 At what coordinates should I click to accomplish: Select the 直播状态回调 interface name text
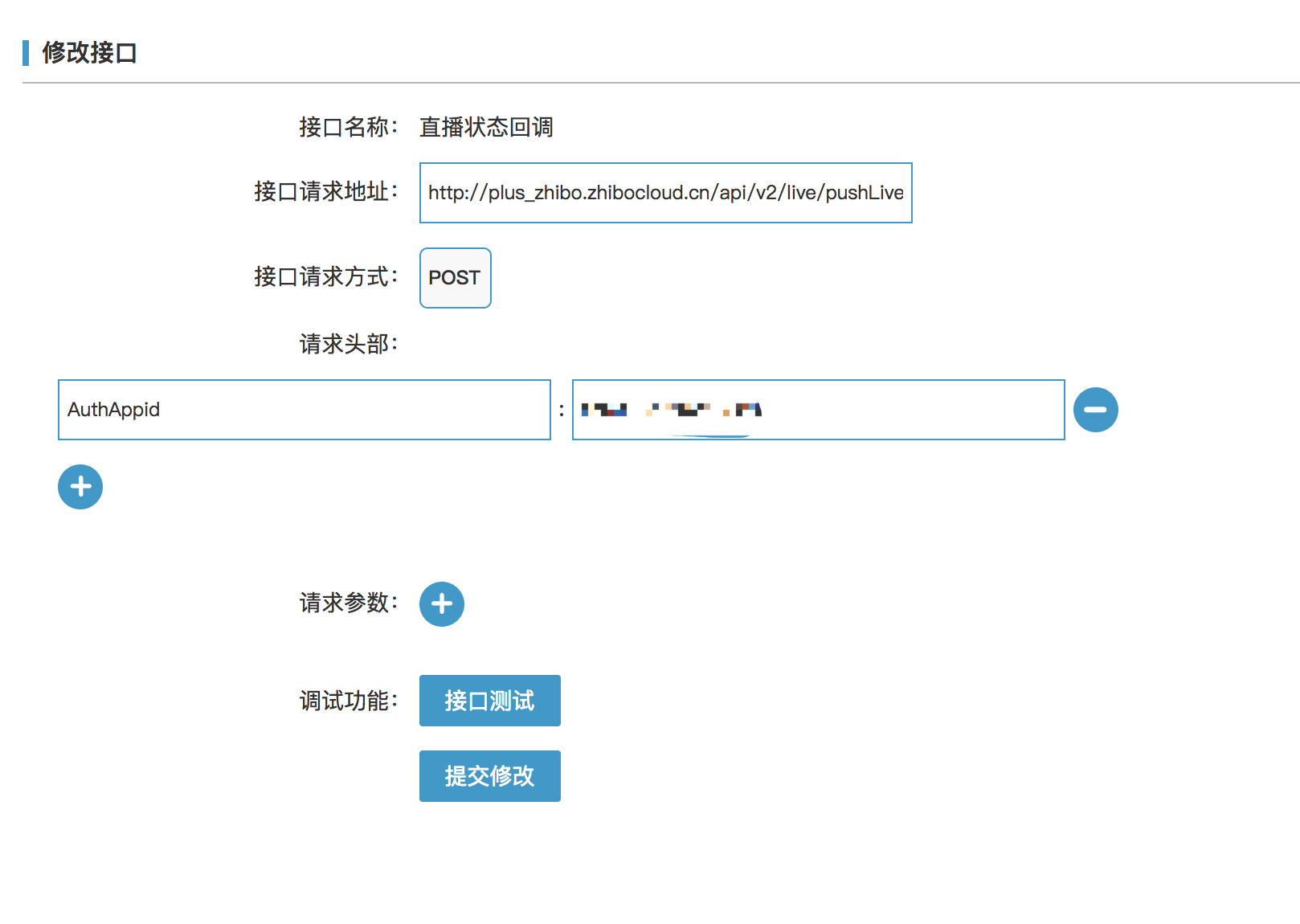tap(486, 127)
